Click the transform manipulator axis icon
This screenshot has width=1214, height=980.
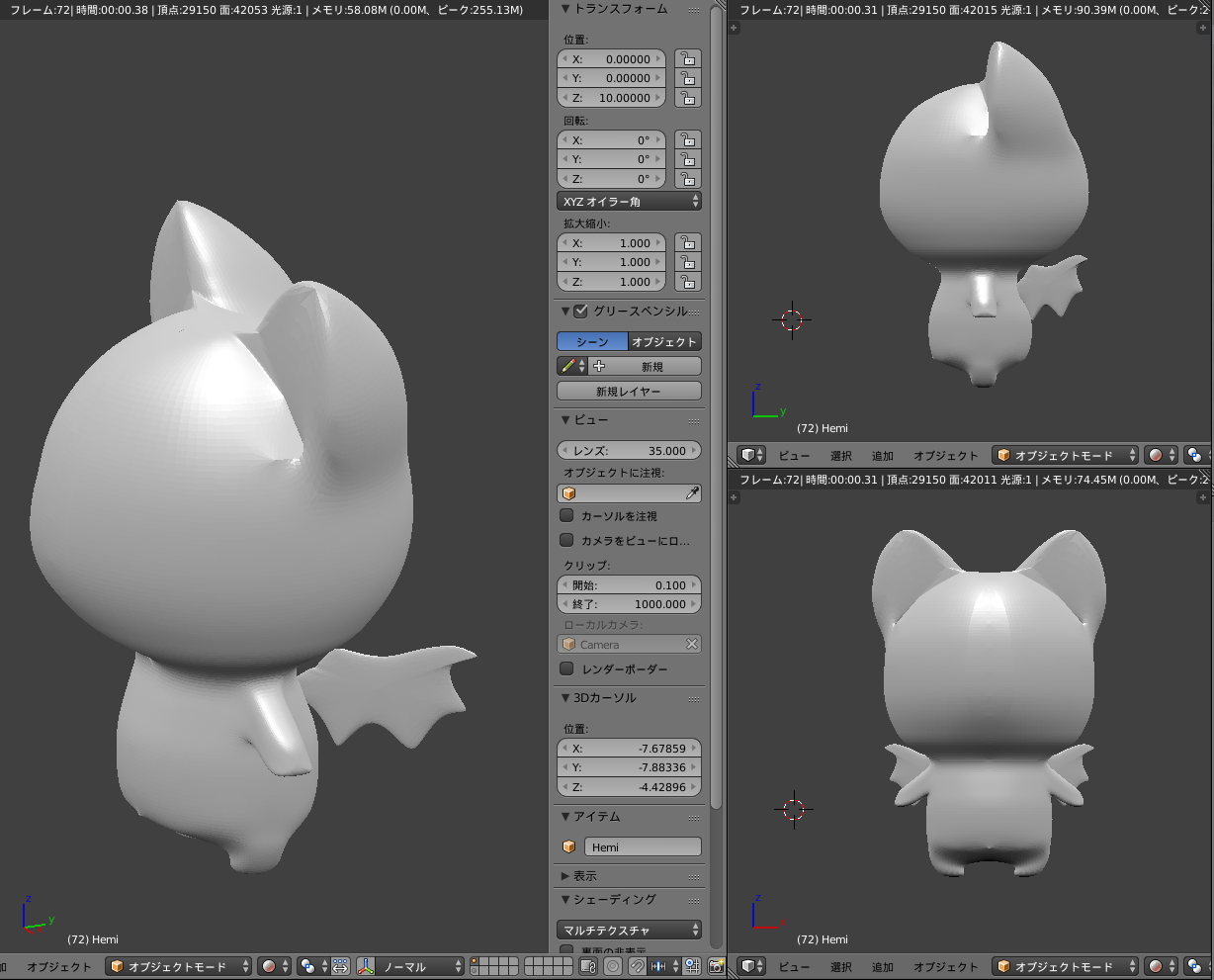tap(366, 966)
